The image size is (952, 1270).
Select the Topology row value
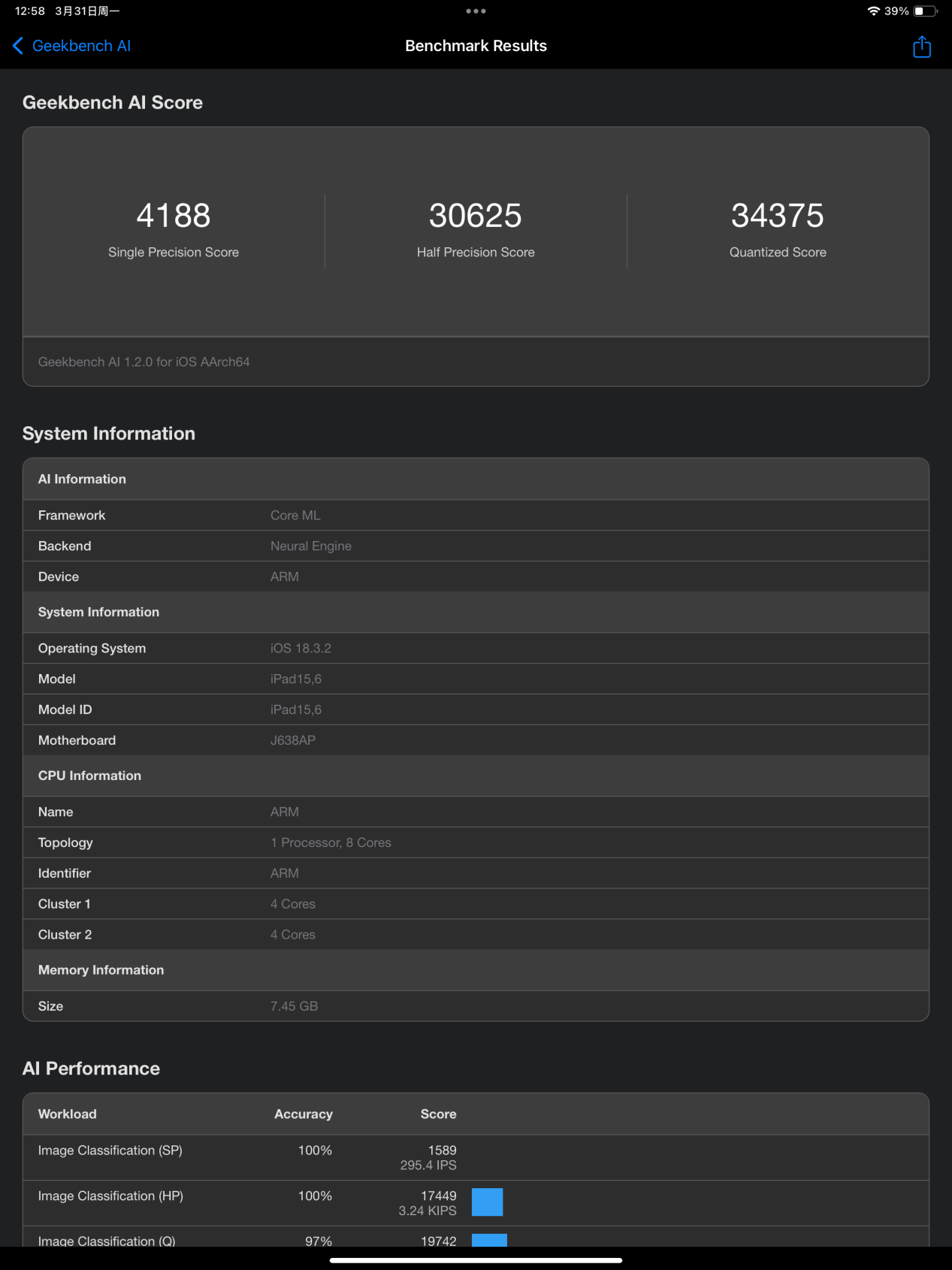pyautogui.click(x=331, y=842)
